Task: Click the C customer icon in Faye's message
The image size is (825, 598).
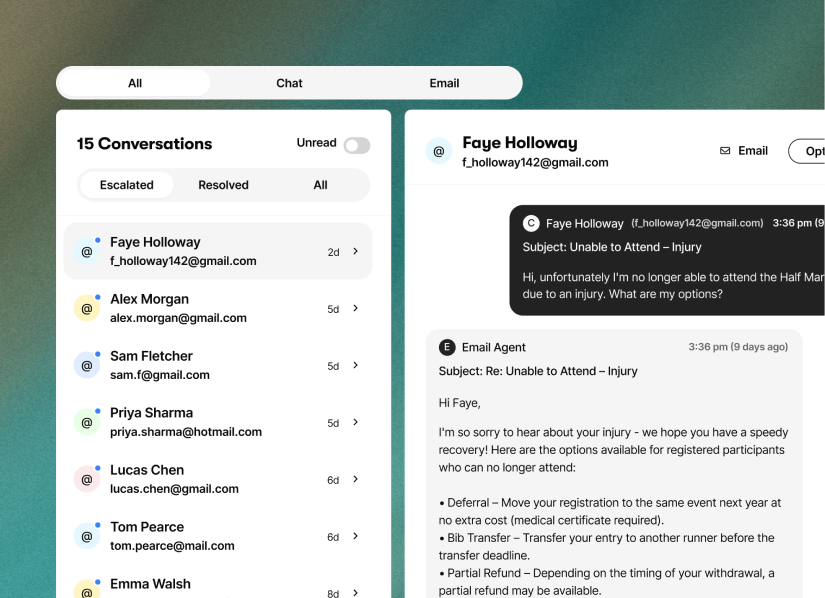Action: click(x=531, y=223)
